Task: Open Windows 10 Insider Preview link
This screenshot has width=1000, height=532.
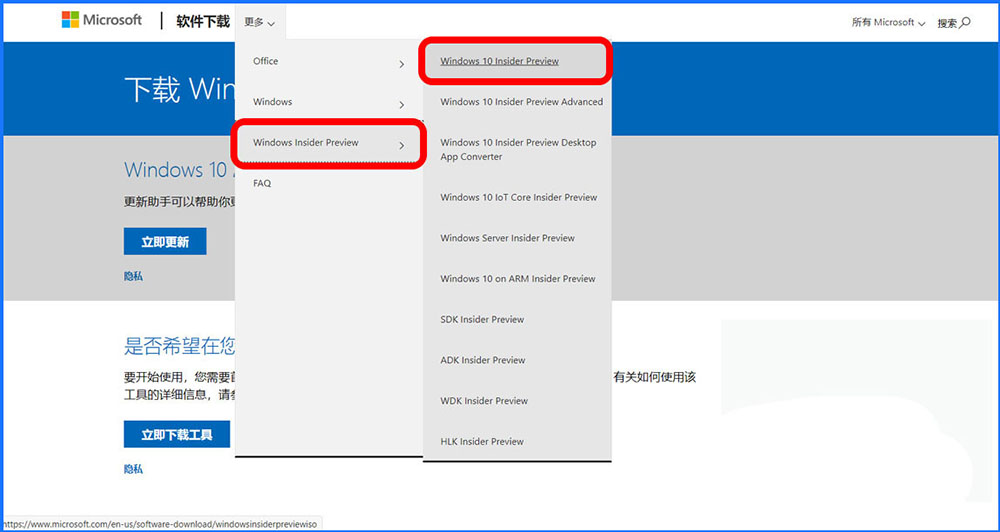Action: [499, 61]
